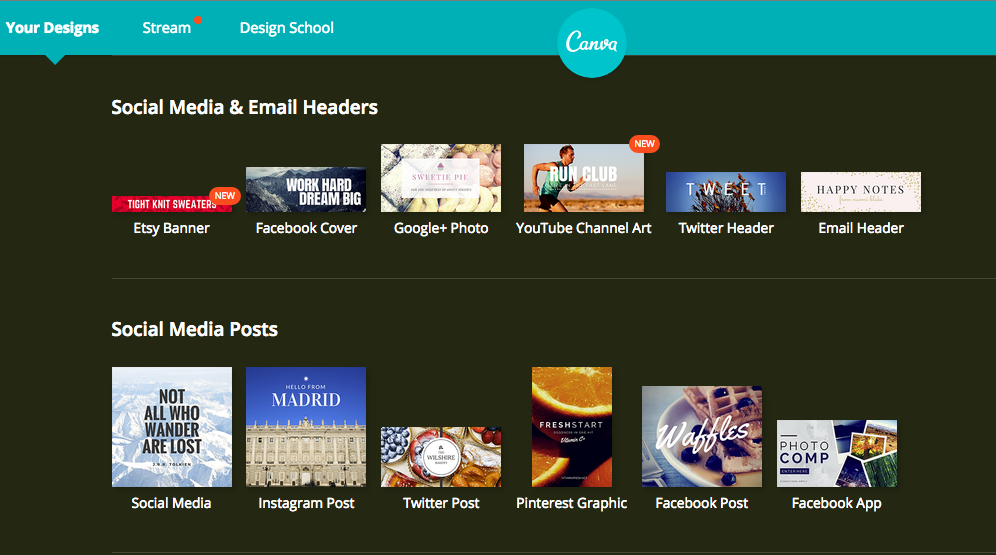Pick the Facebook Post Waffles thumbnail
The image size is (996, 555).
coord(702,436)
